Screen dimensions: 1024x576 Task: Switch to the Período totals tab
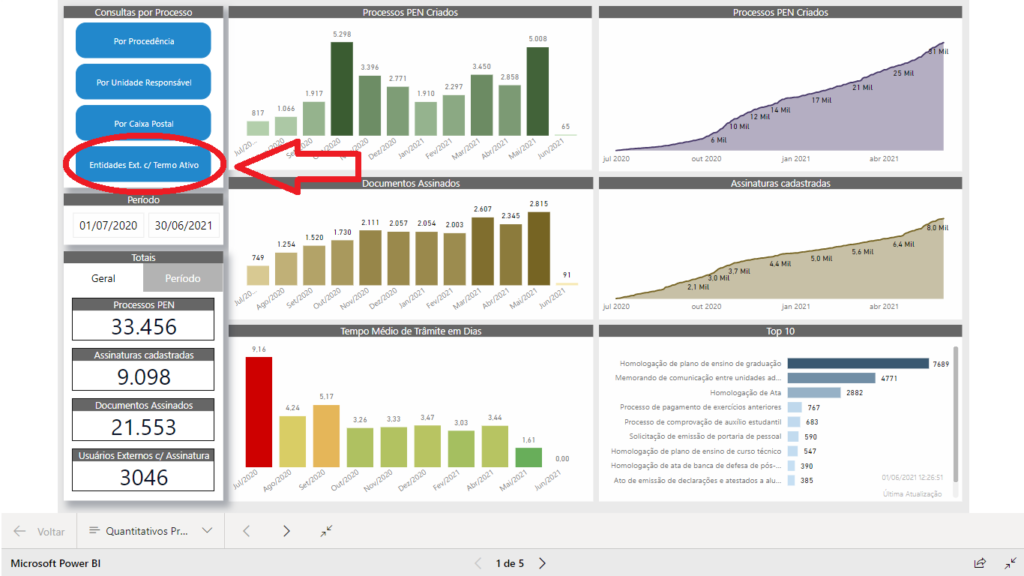(x=182, y=278)
